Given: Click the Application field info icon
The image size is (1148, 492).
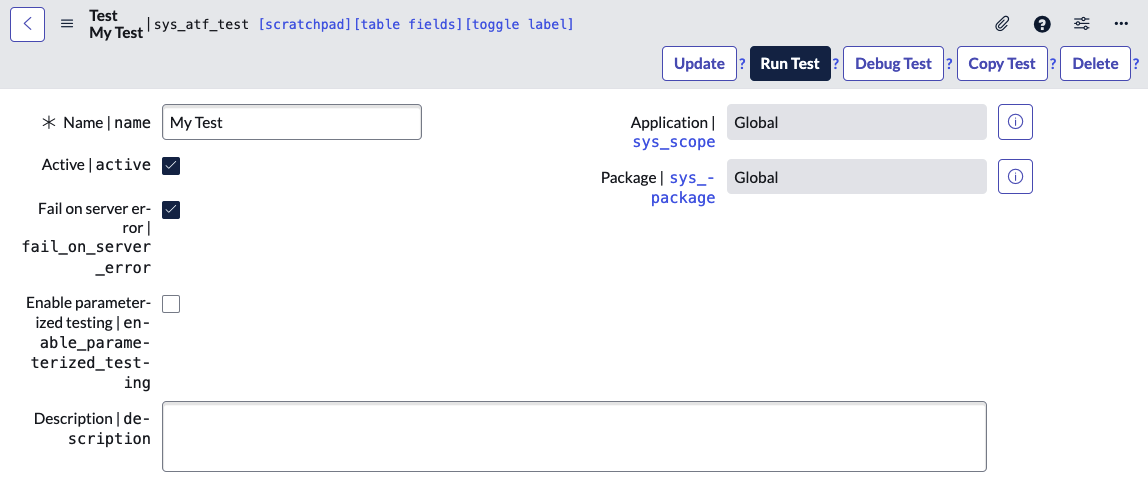Looking at the screenshot, I should pos(1015,122).
